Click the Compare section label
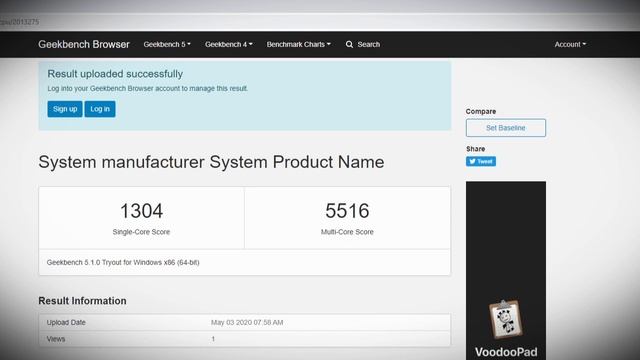This screenshot has height=360, width=640. pyautogui.click(x=481, y=111)
